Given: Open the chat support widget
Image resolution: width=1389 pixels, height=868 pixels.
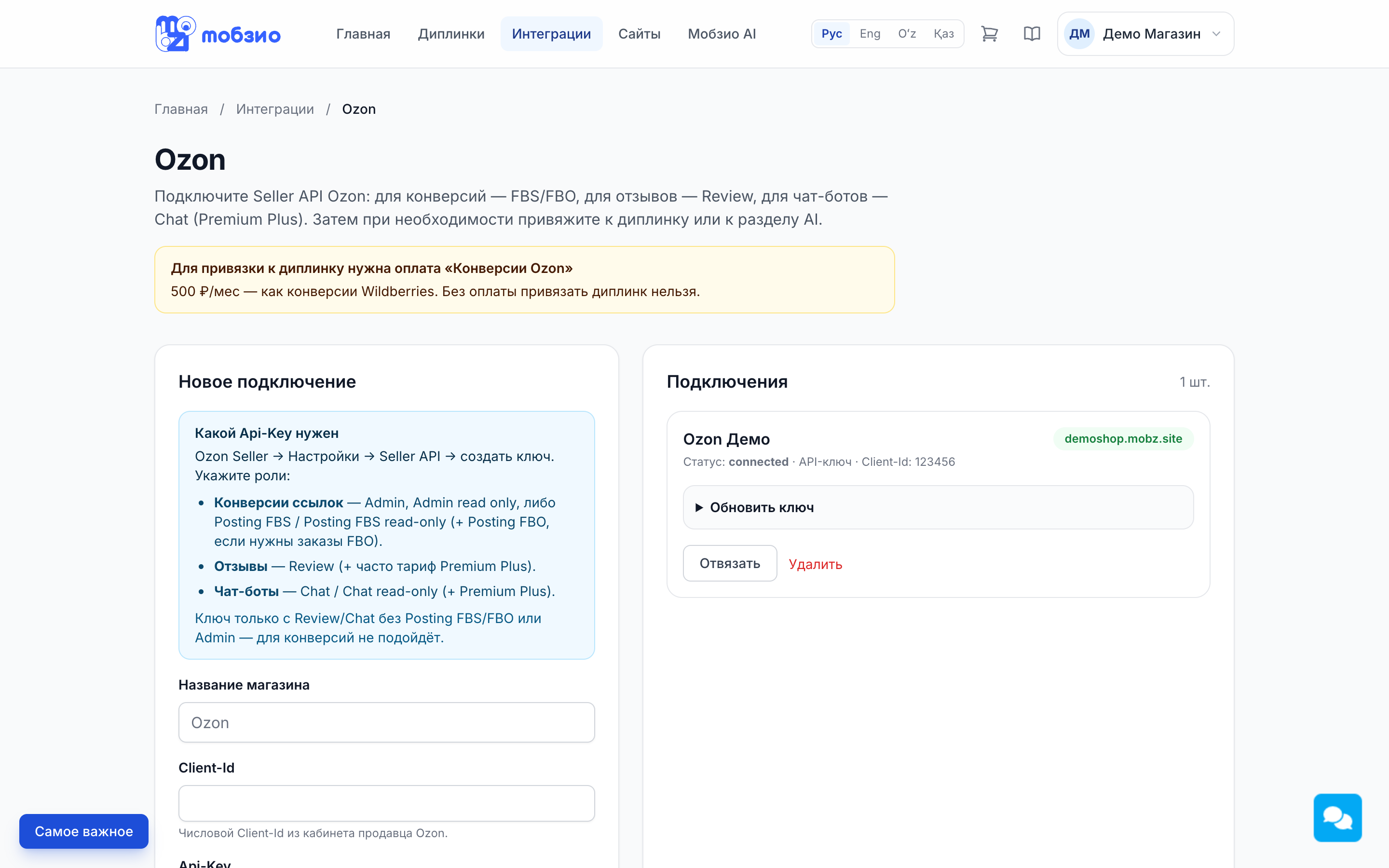Looking at the screenshot, I should [1337, 817].
